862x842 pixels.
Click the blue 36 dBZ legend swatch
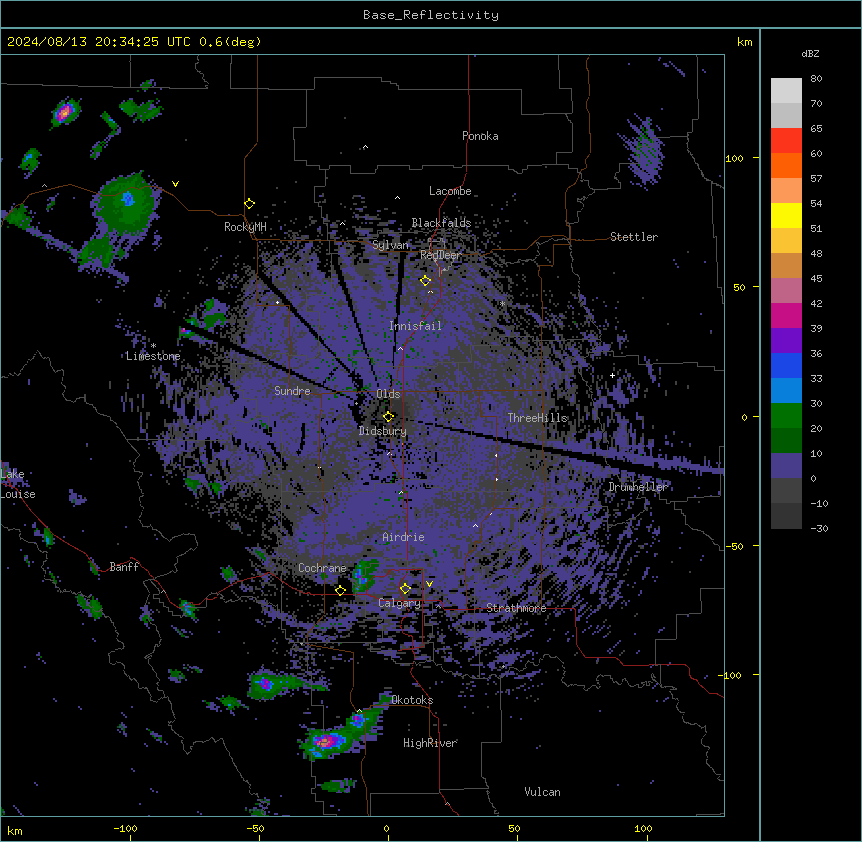(x=786, y=365)
